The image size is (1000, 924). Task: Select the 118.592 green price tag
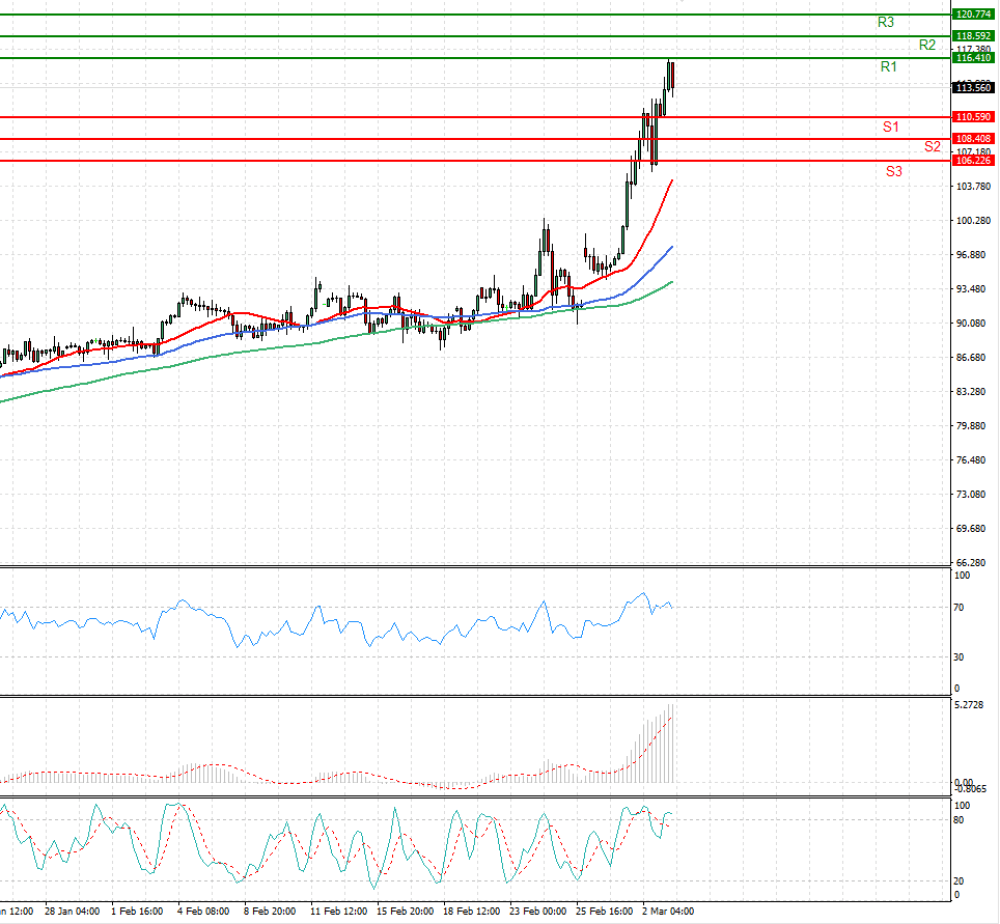pyautogui.click(x=973, y=36)
